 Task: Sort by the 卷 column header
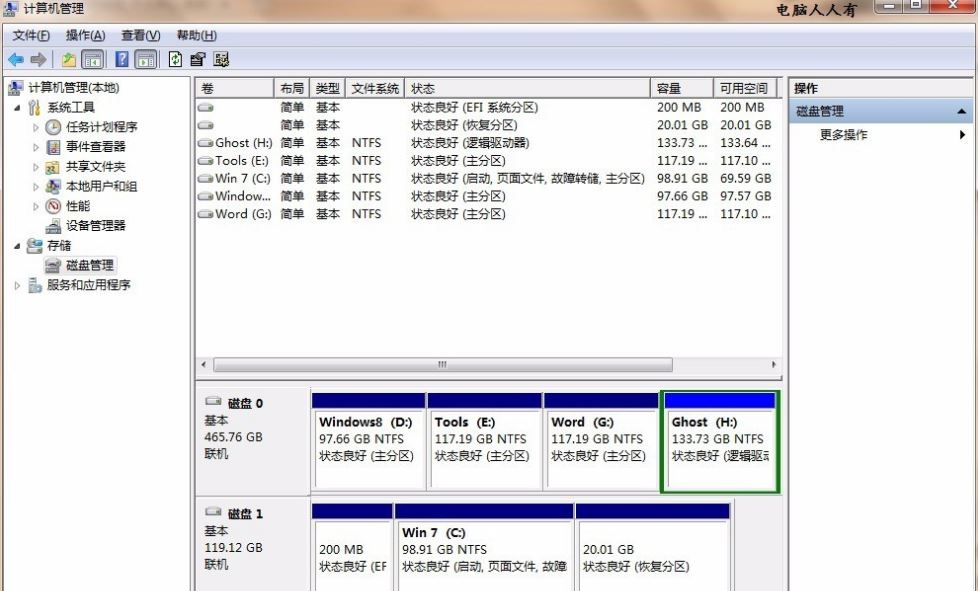click(x=235, y=89)
